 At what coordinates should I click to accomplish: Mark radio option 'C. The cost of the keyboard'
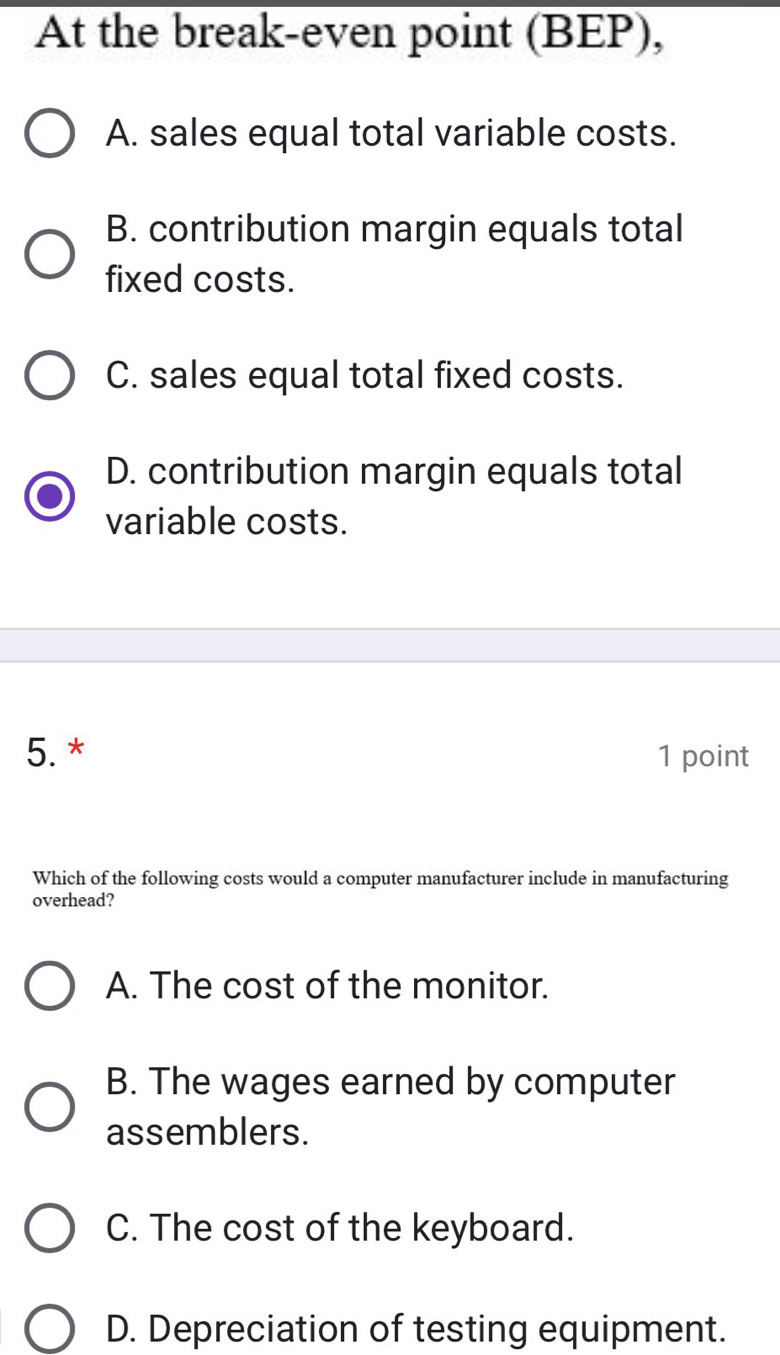tap(49, 1229)
